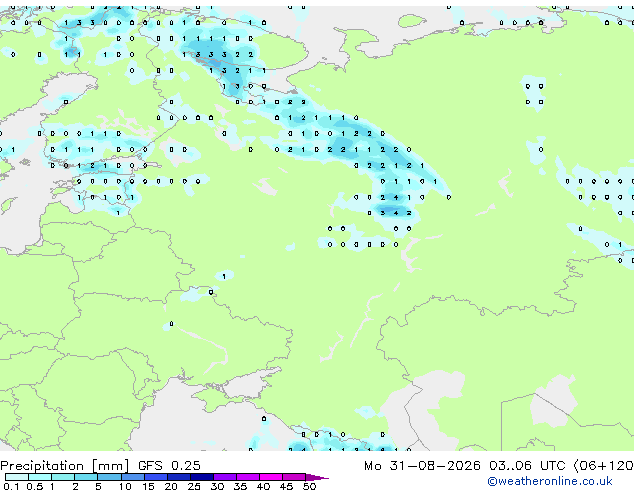Click the '40' legend scale label
The height and width of the screenshot is (490, 634).
click(263, 486)
